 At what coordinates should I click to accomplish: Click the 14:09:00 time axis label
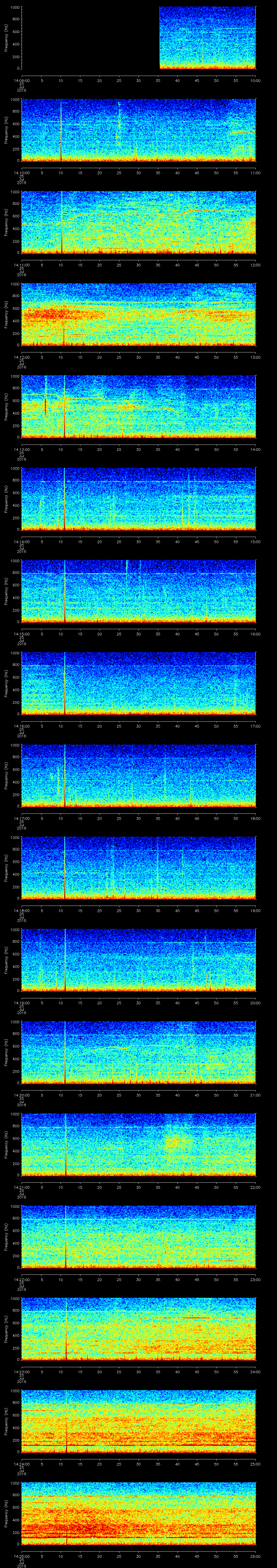(x=21, y=80)
